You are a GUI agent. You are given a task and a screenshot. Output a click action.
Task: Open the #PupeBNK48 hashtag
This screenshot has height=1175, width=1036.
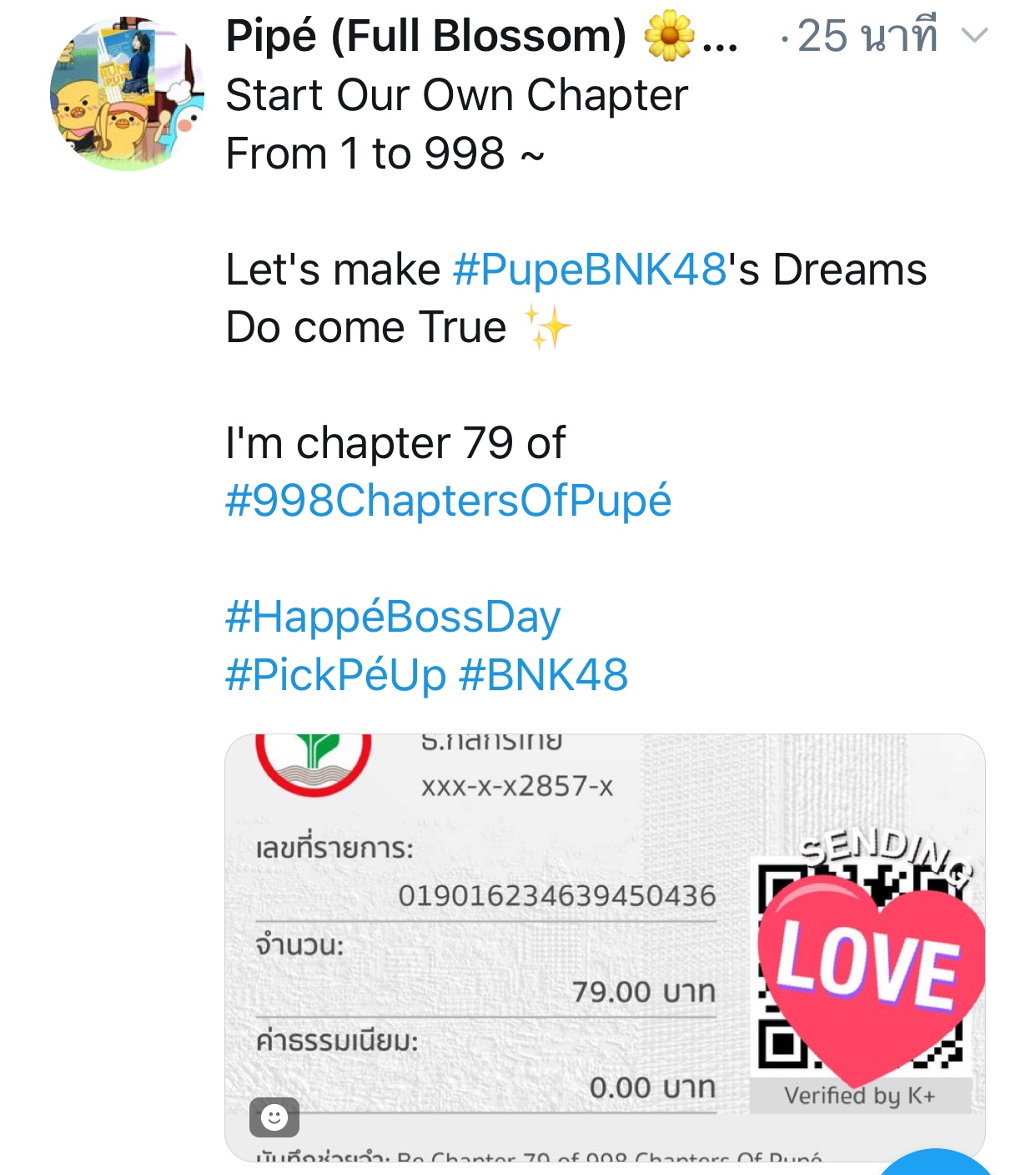[590, 270]
